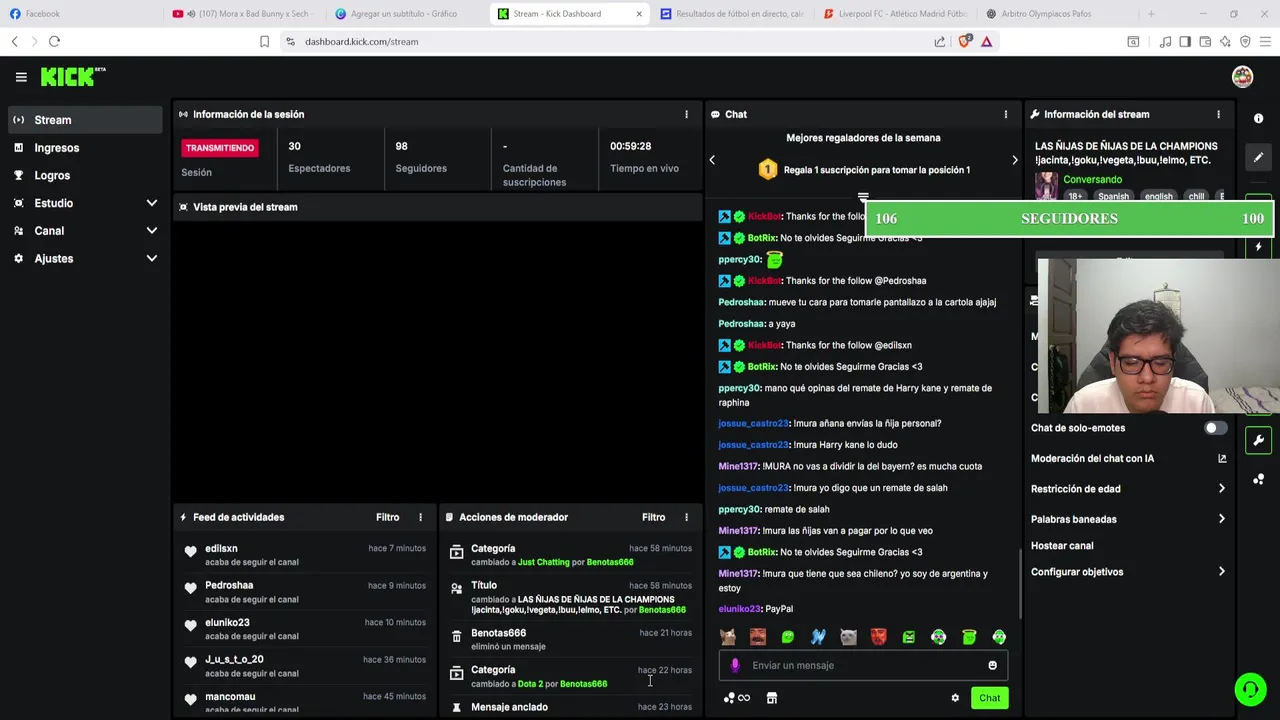The image size is (1280, 720).
Task: Open Configurar objetivos settings
Action: (x=1127, y=572)
